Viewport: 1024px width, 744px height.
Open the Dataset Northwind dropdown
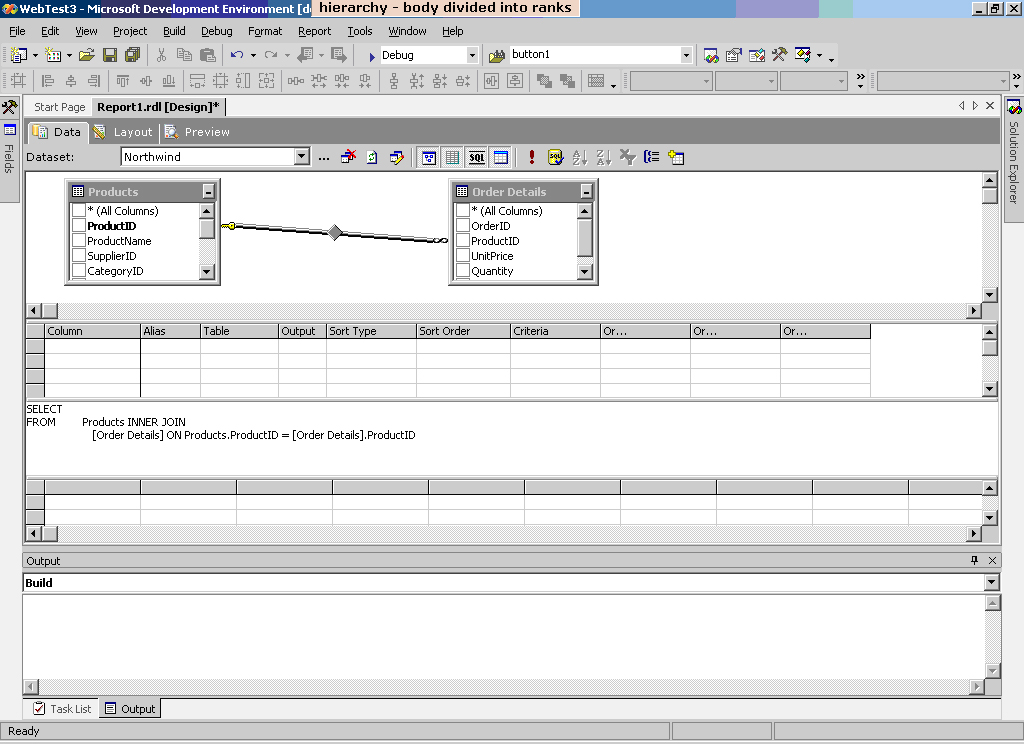pyautogui.click(x=301, y=157)
